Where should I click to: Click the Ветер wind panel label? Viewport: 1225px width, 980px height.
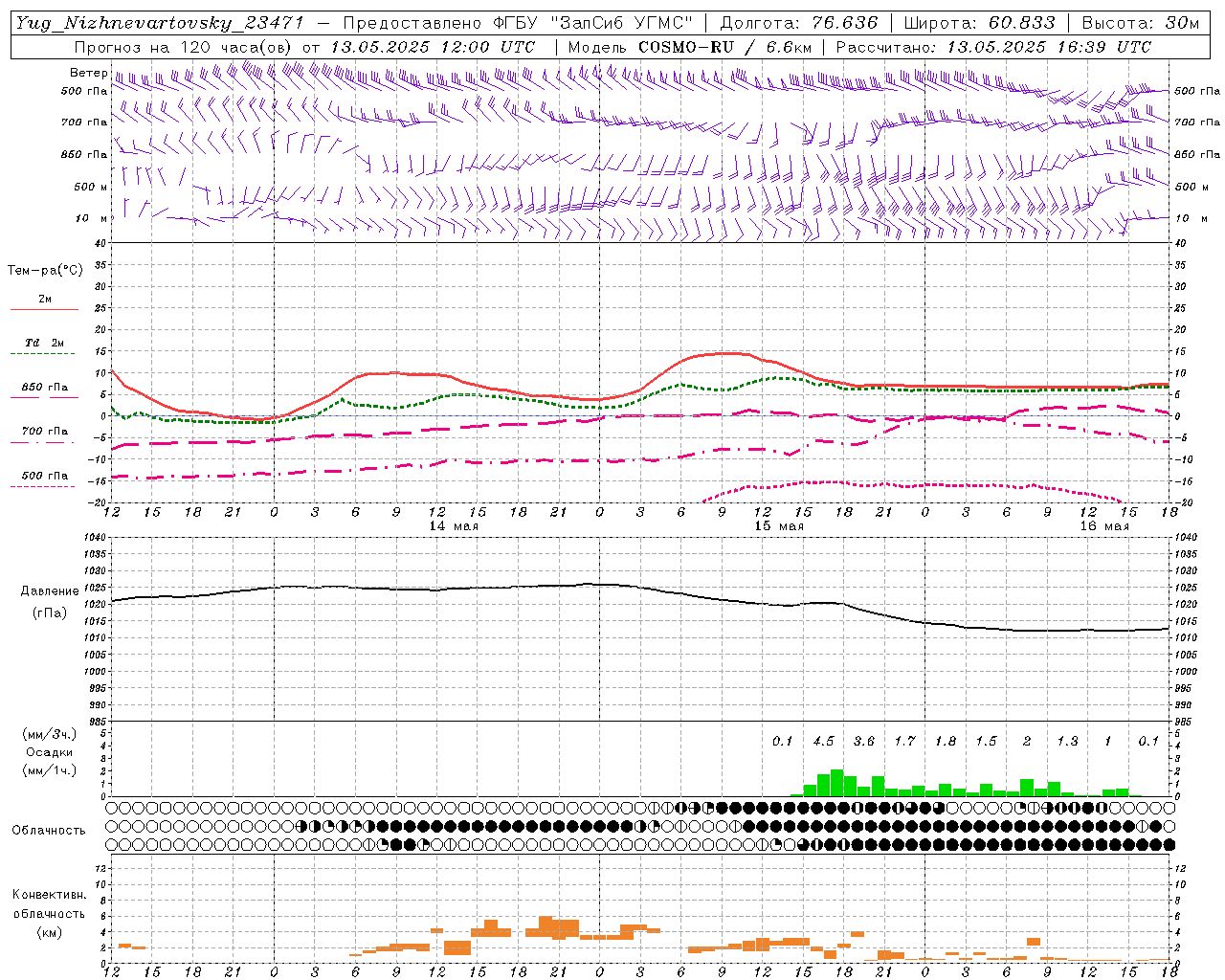coord(88,73)
